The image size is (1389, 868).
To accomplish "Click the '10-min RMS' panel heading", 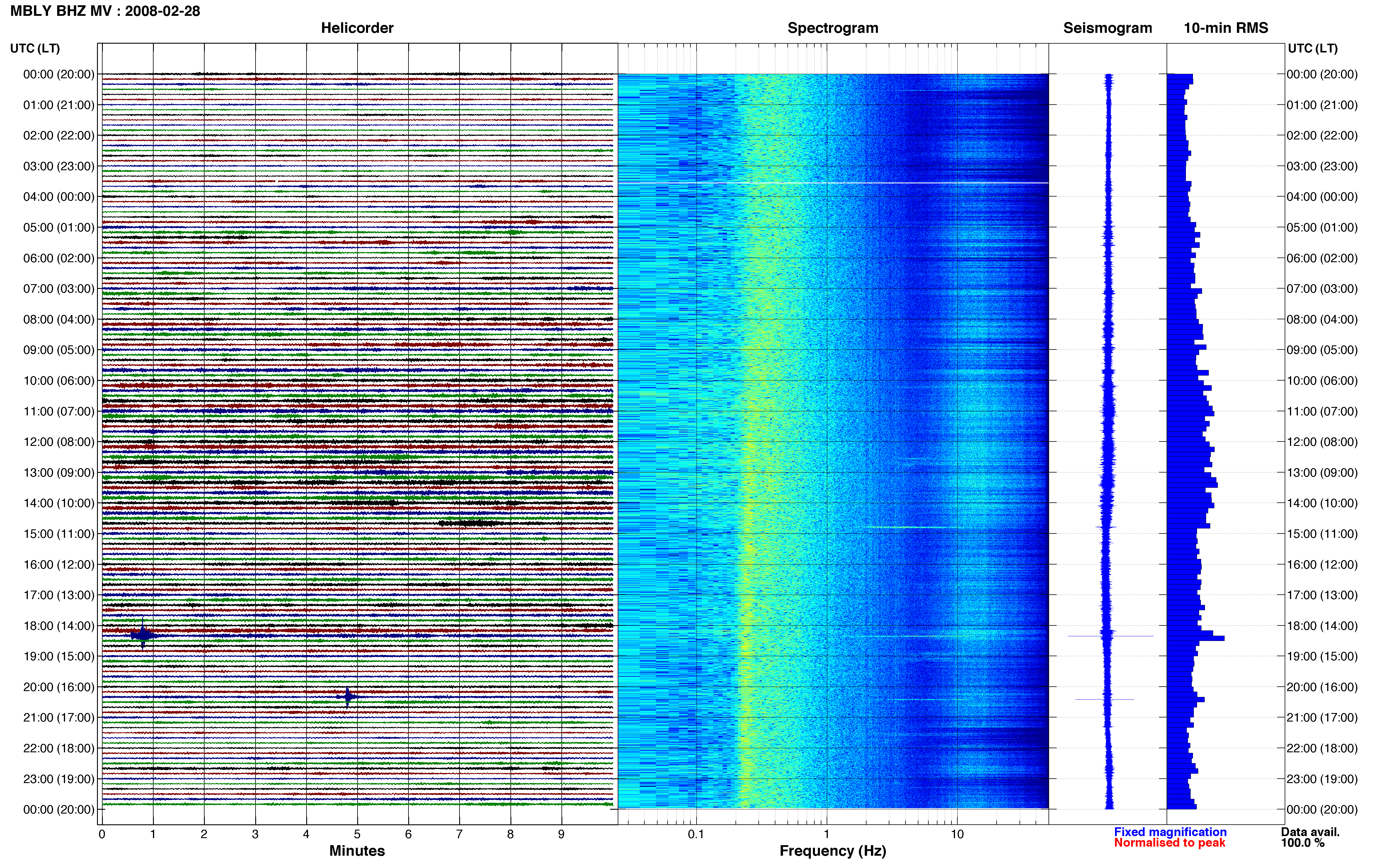I will point(1226,28).
